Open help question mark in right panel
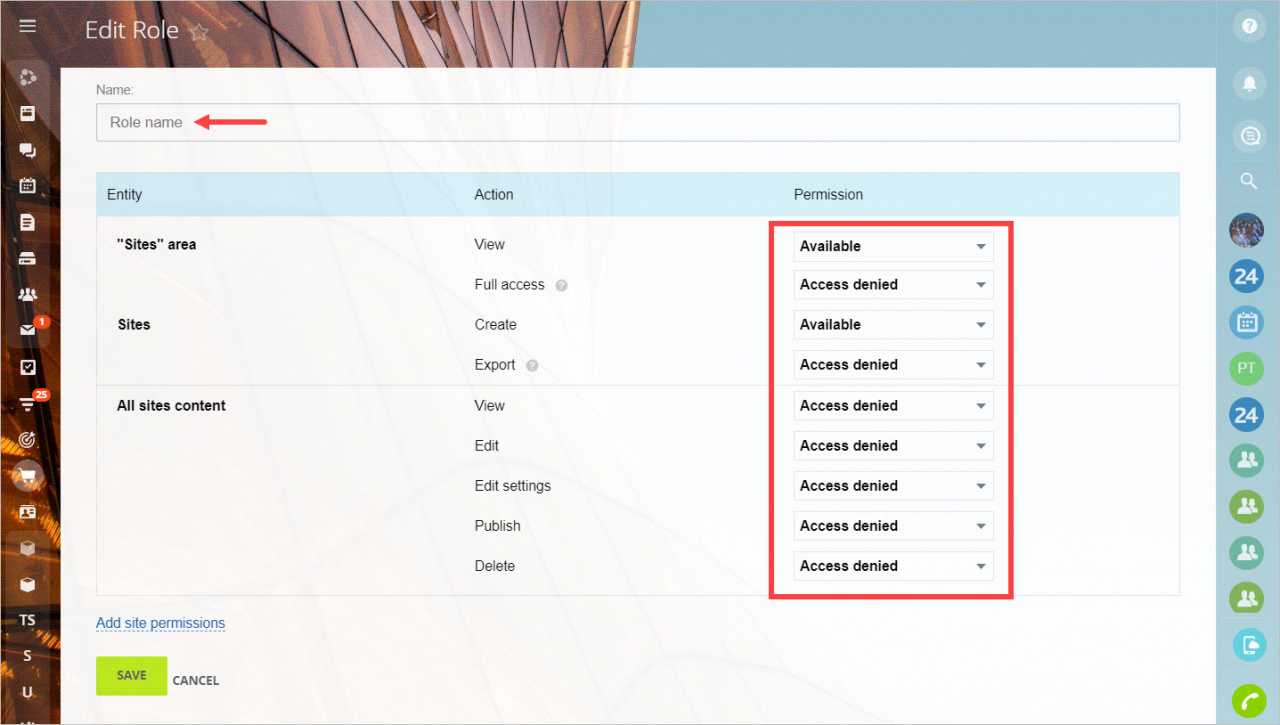The height and width of the screenshot is (725, 1280). coord(1248,27)
